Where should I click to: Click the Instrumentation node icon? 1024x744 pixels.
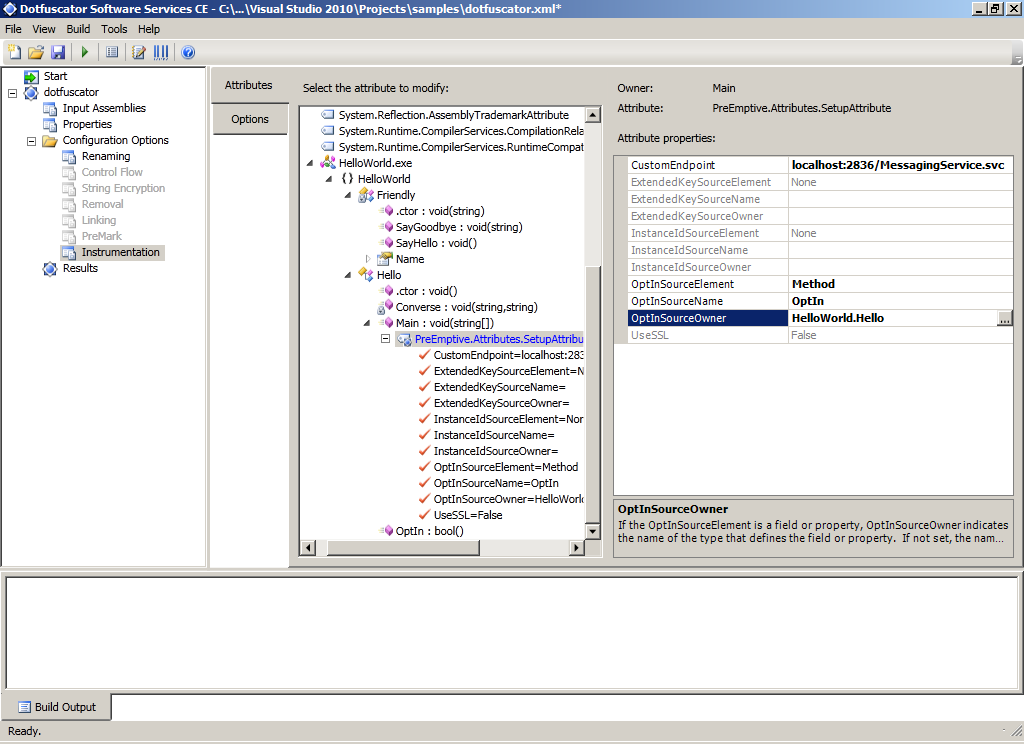(x=69, y=253)
